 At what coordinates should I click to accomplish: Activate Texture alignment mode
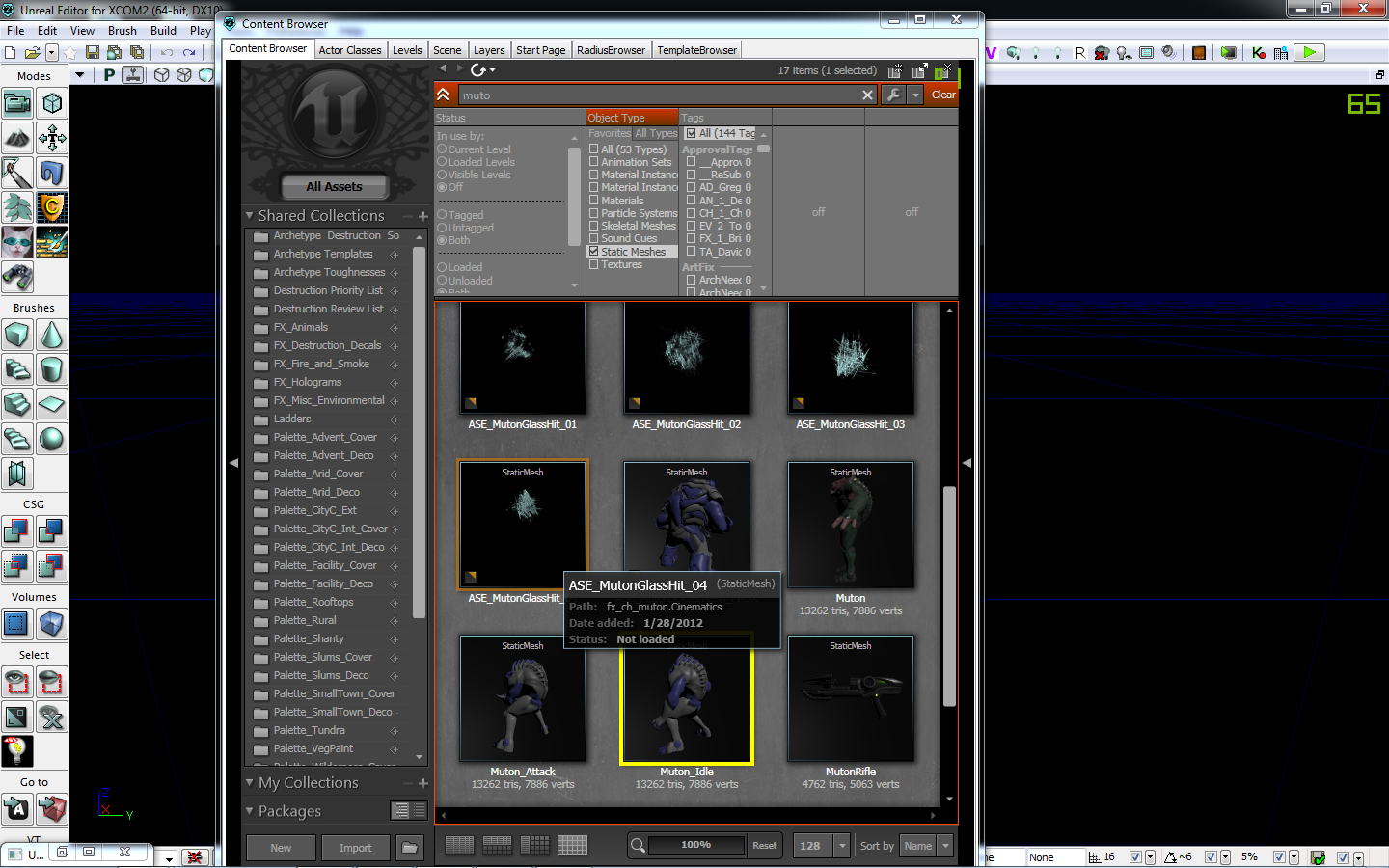52,138
